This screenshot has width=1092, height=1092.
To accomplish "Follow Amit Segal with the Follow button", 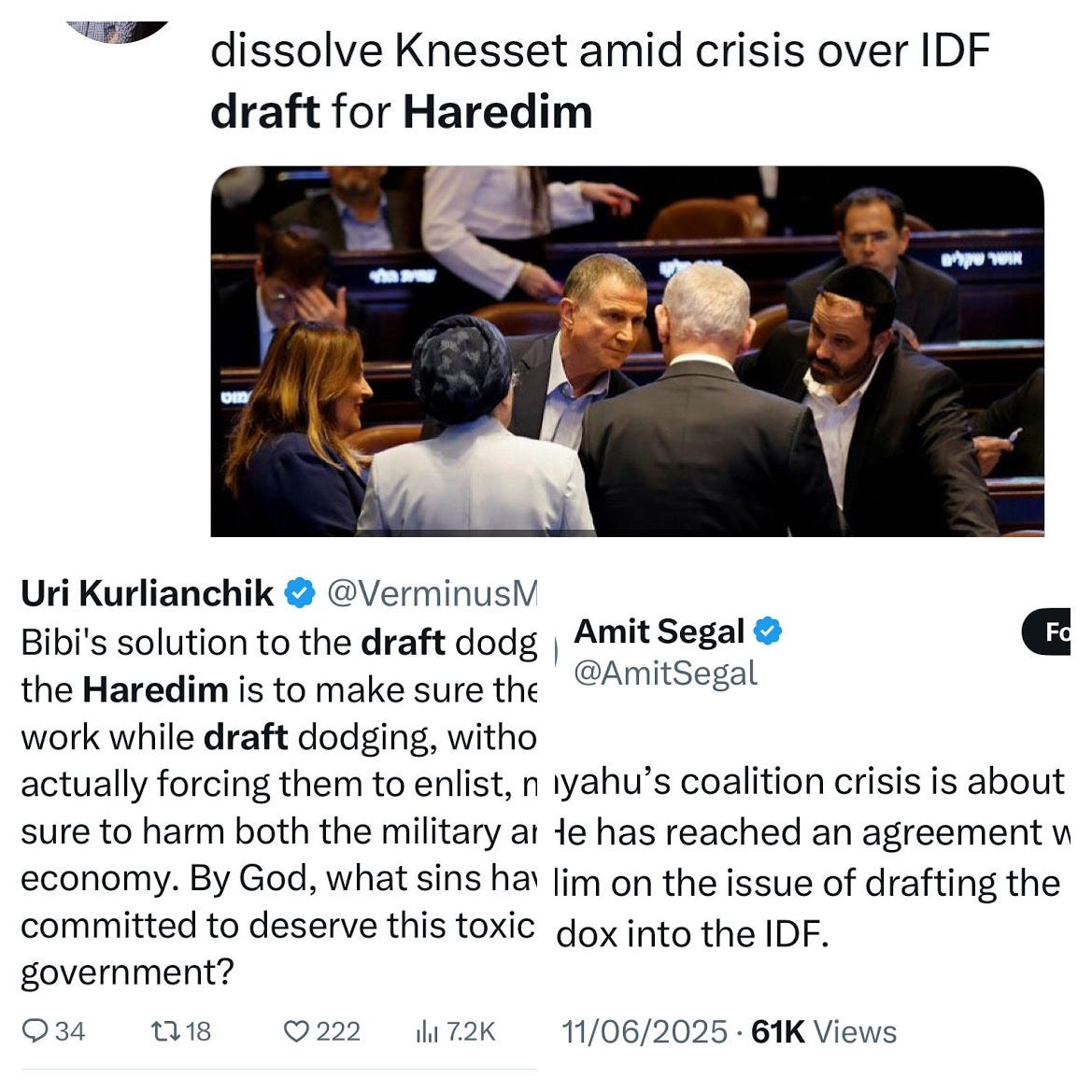I will 1047,631.
